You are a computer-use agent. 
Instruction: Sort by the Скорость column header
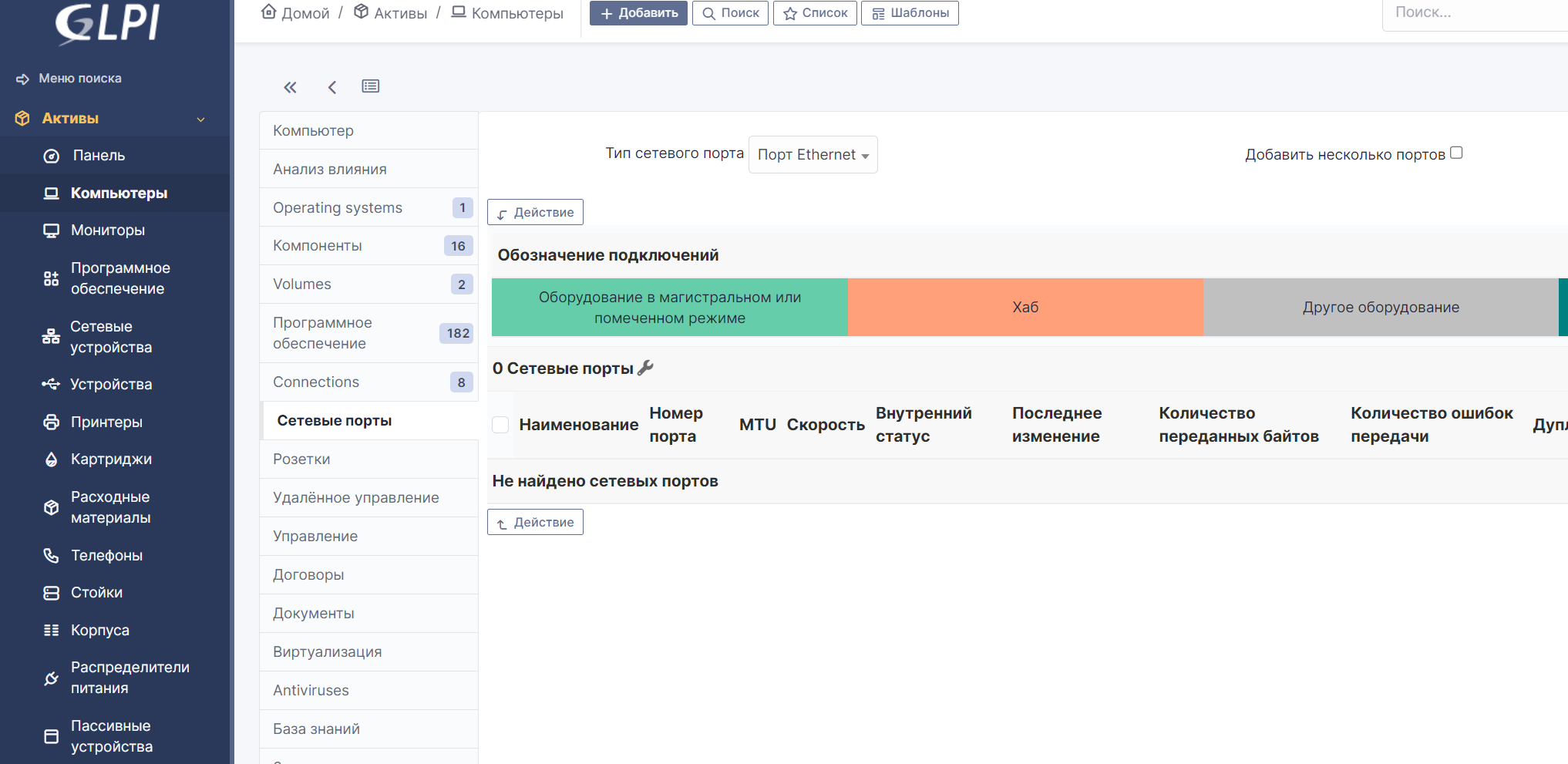[x=826, y=425]
